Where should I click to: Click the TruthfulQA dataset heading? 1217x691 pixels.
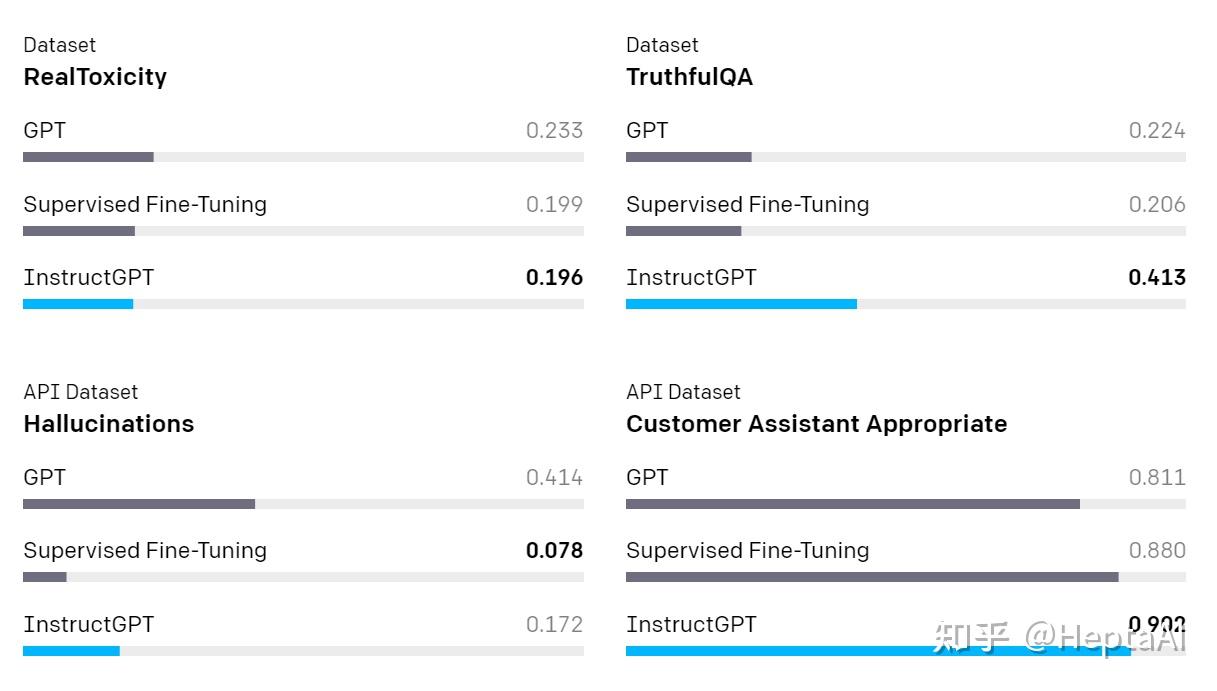tap(689, 77)
